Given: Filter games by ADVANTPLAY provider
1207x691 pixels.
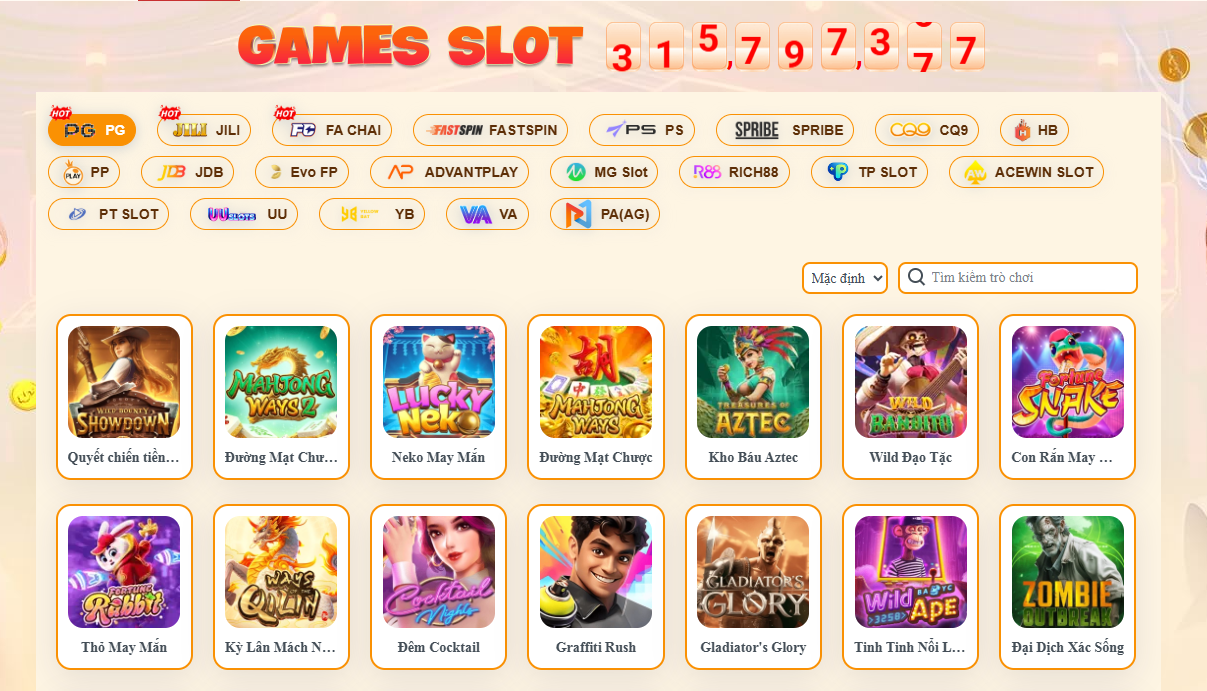Looking at the screenshot, I should point(451,172).
